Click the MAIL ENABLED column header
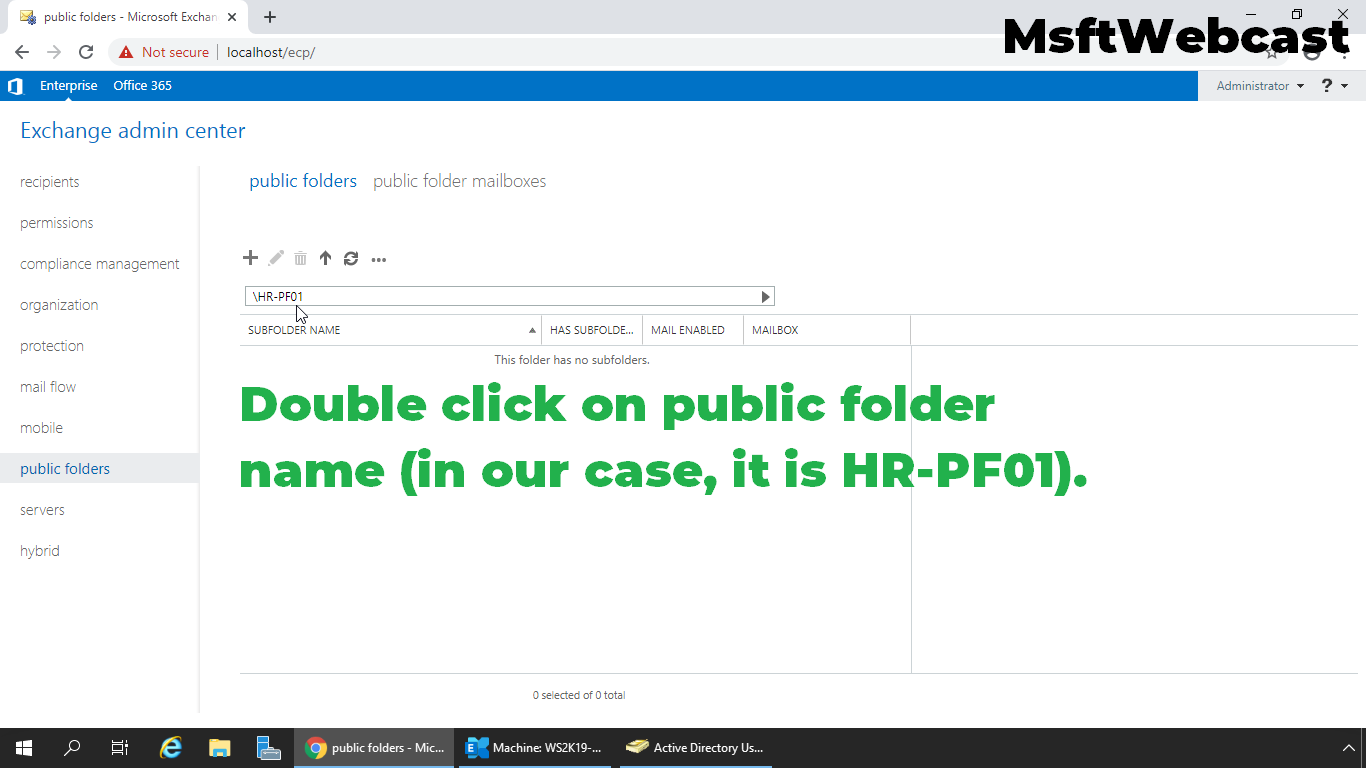The image size is (1366, 768). (688, 329)
